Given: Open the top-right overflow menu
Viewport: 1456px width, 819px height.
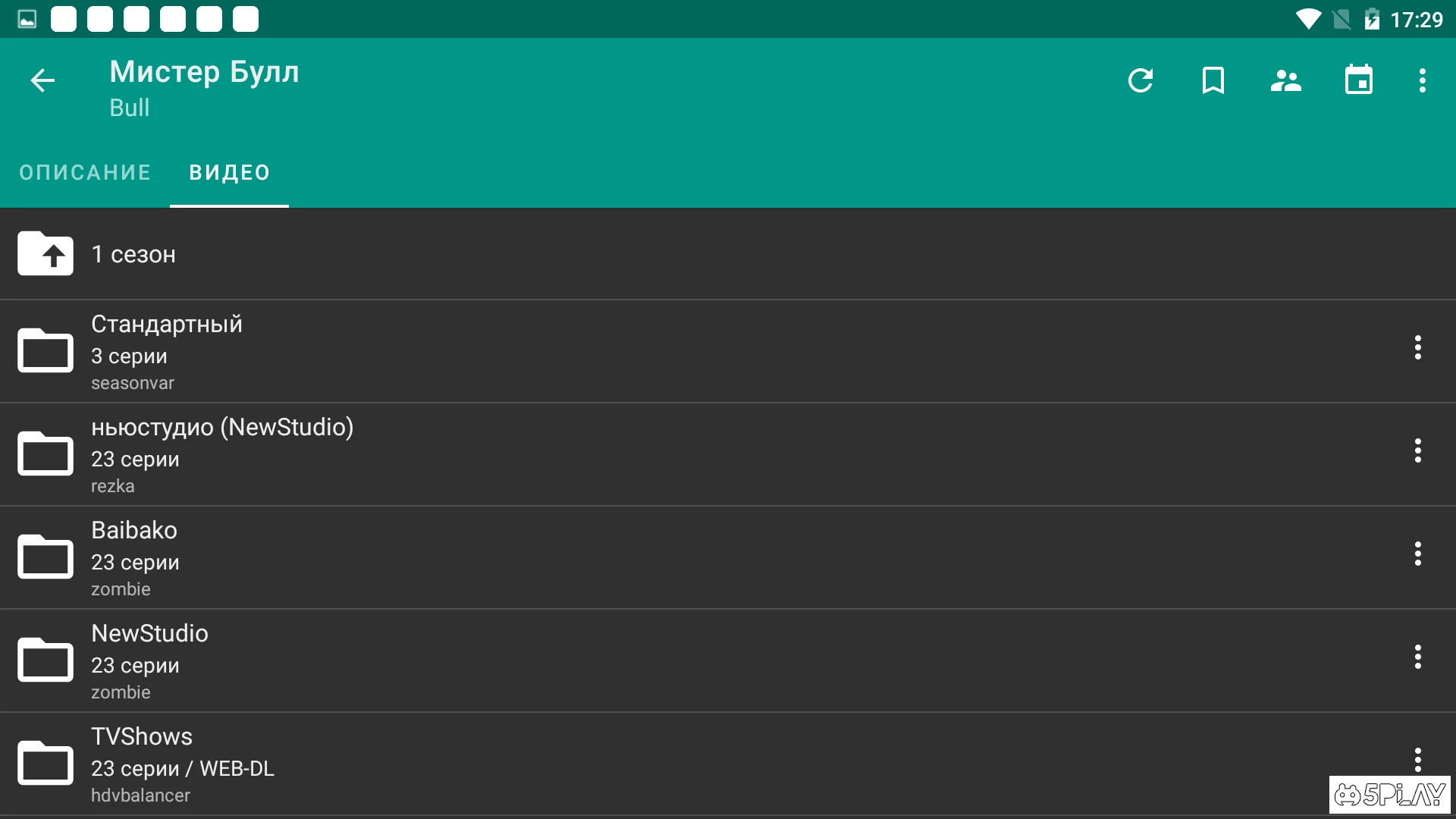Looking at the screenshot, I should (1423, 80).
